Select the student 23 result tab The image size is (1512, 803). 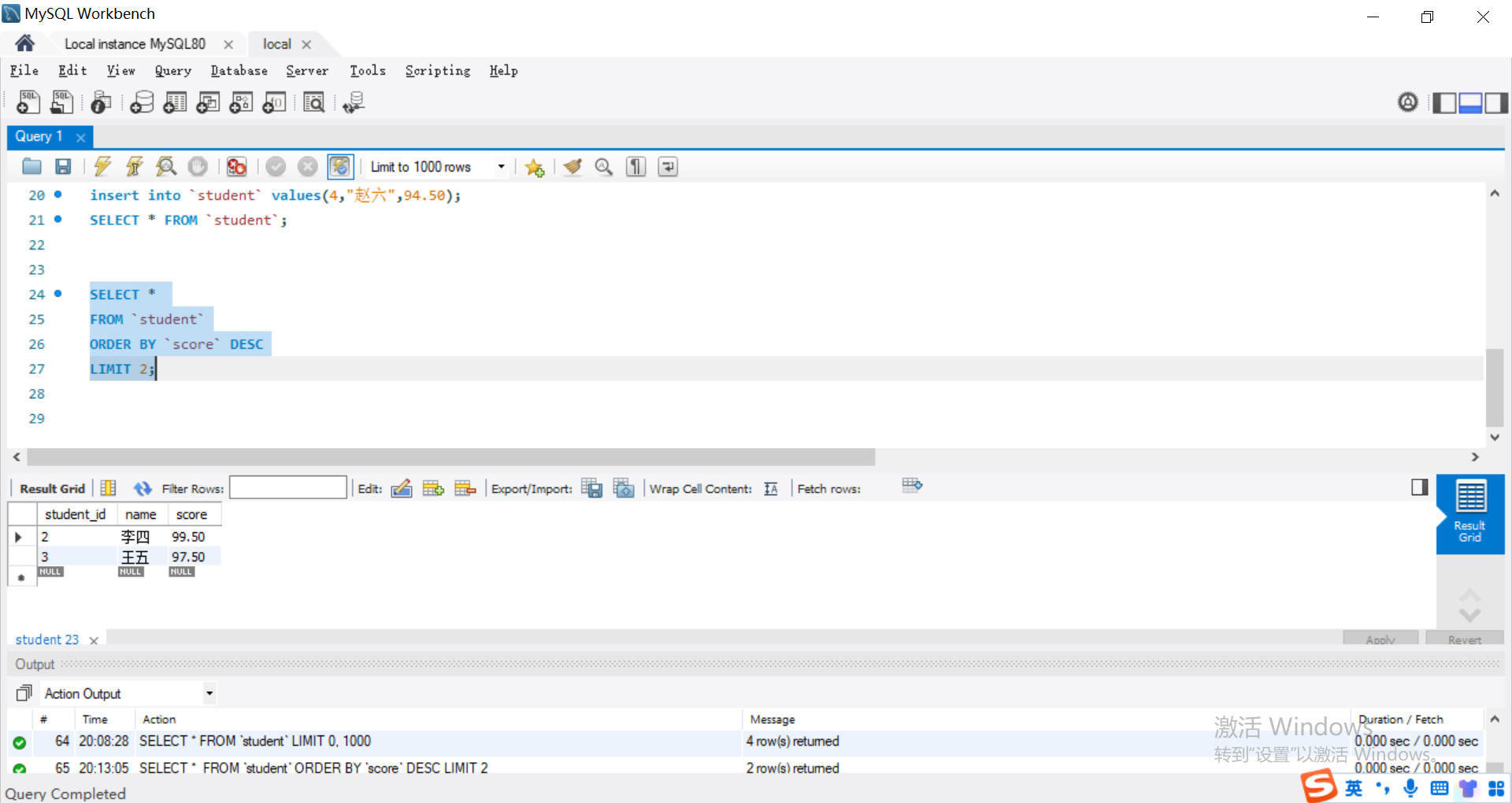[47, 639]
